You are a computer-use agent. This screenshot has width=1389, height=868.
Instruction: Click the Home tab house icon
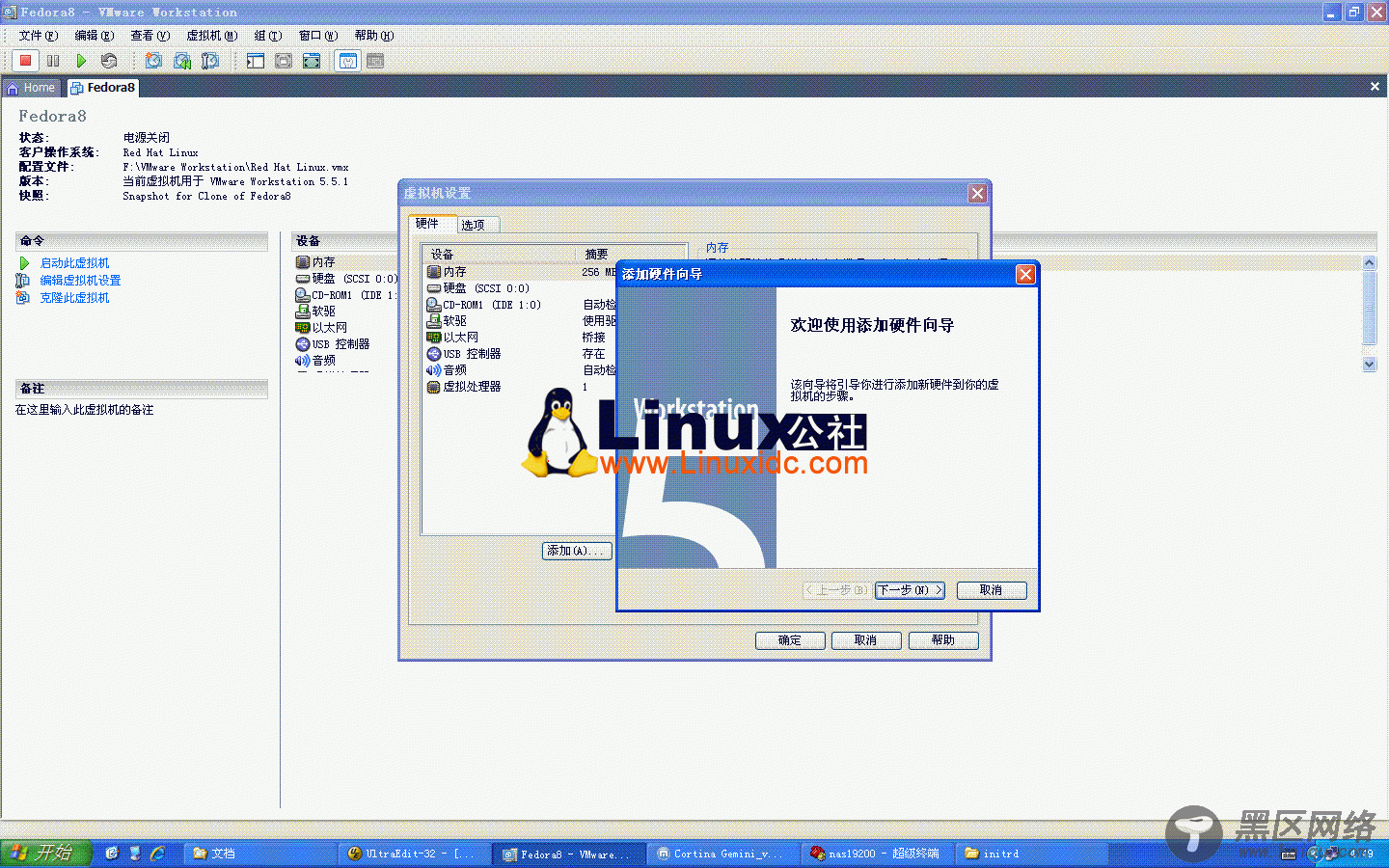point(13,88)
